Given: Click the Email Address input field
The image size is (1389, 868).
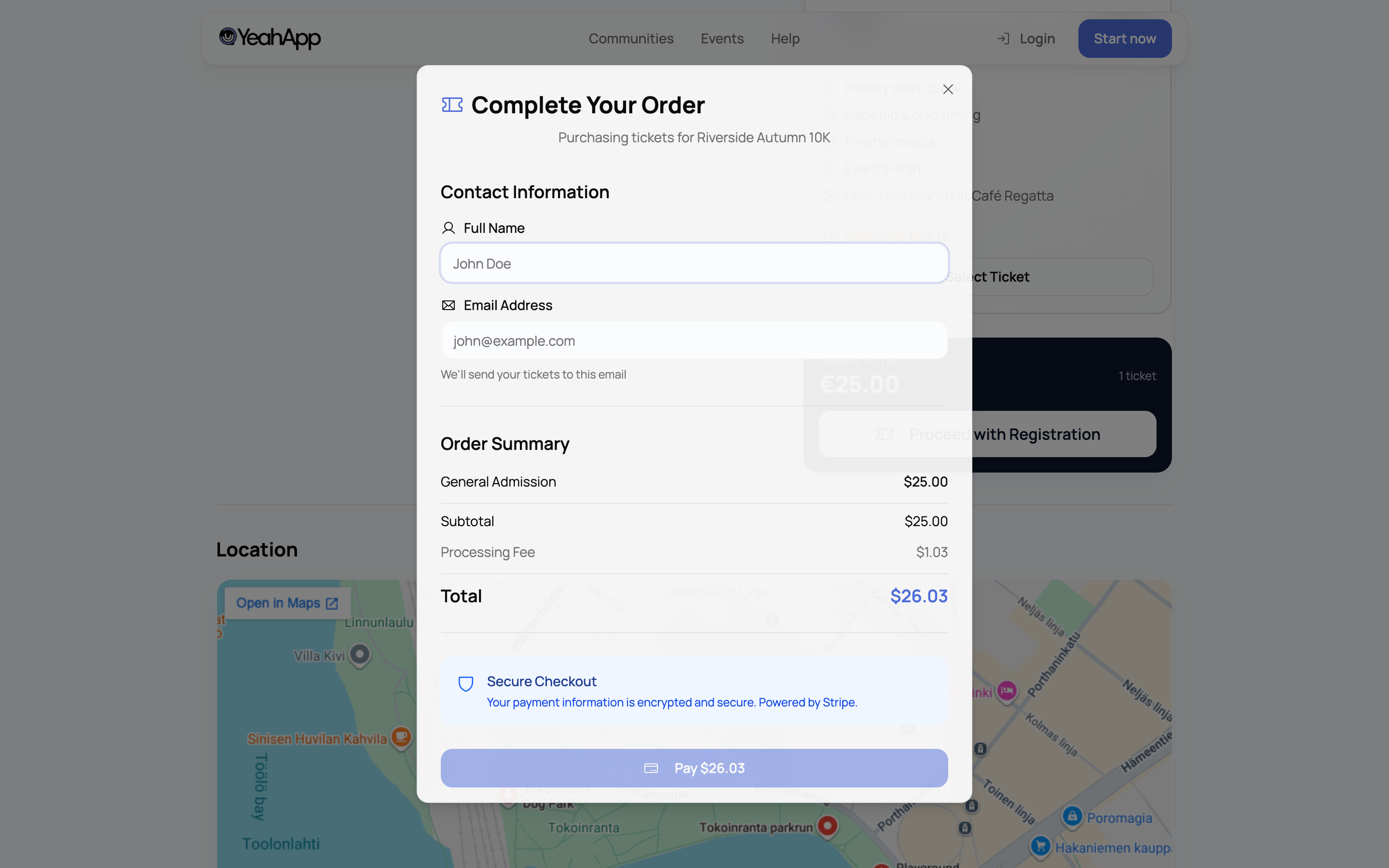Looking at the screenshot, I should pyautogui.click(x=694, y=340).
